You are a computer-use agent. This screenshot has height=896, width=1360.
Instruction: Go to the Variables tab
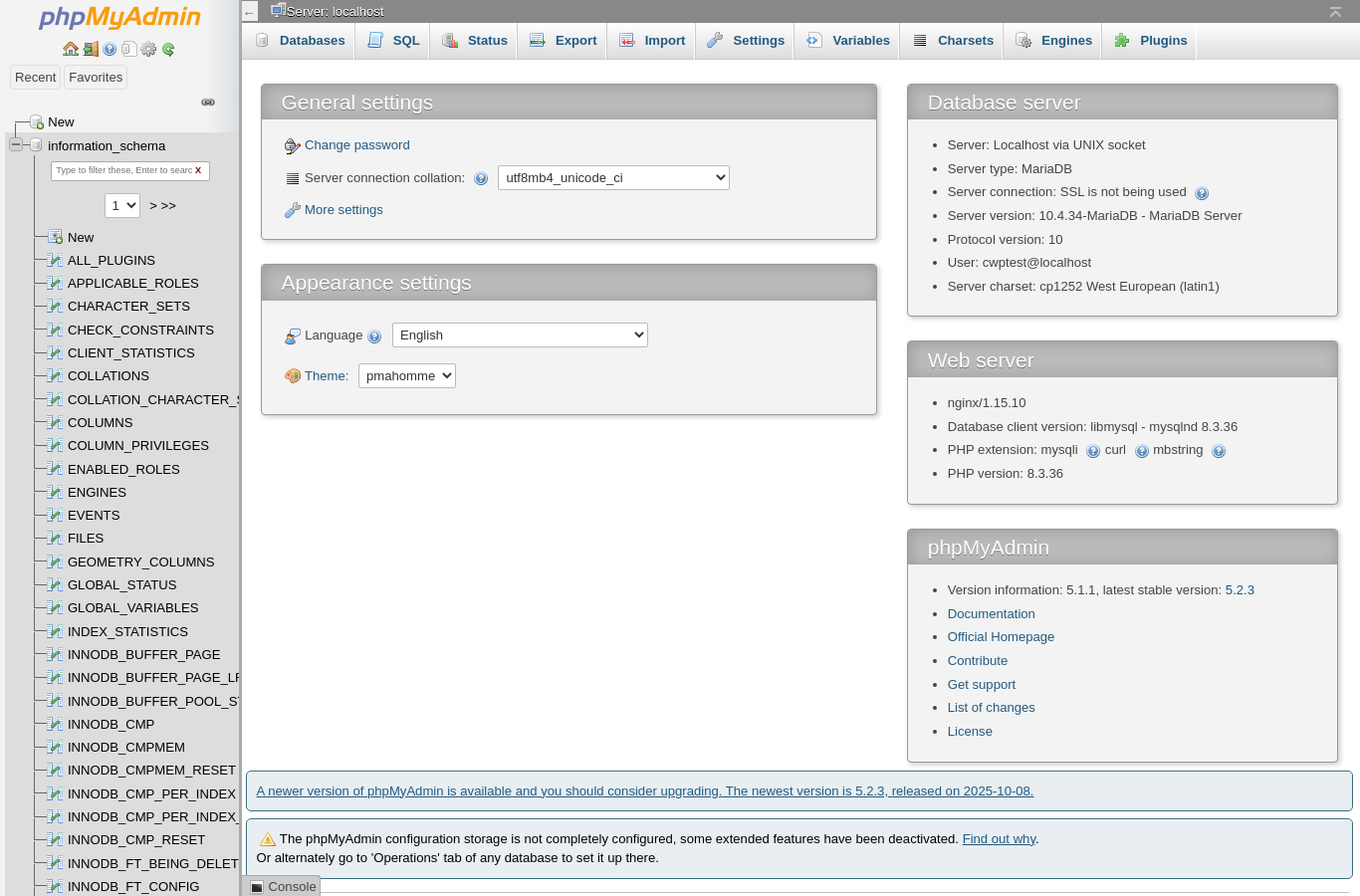point(847,41)
